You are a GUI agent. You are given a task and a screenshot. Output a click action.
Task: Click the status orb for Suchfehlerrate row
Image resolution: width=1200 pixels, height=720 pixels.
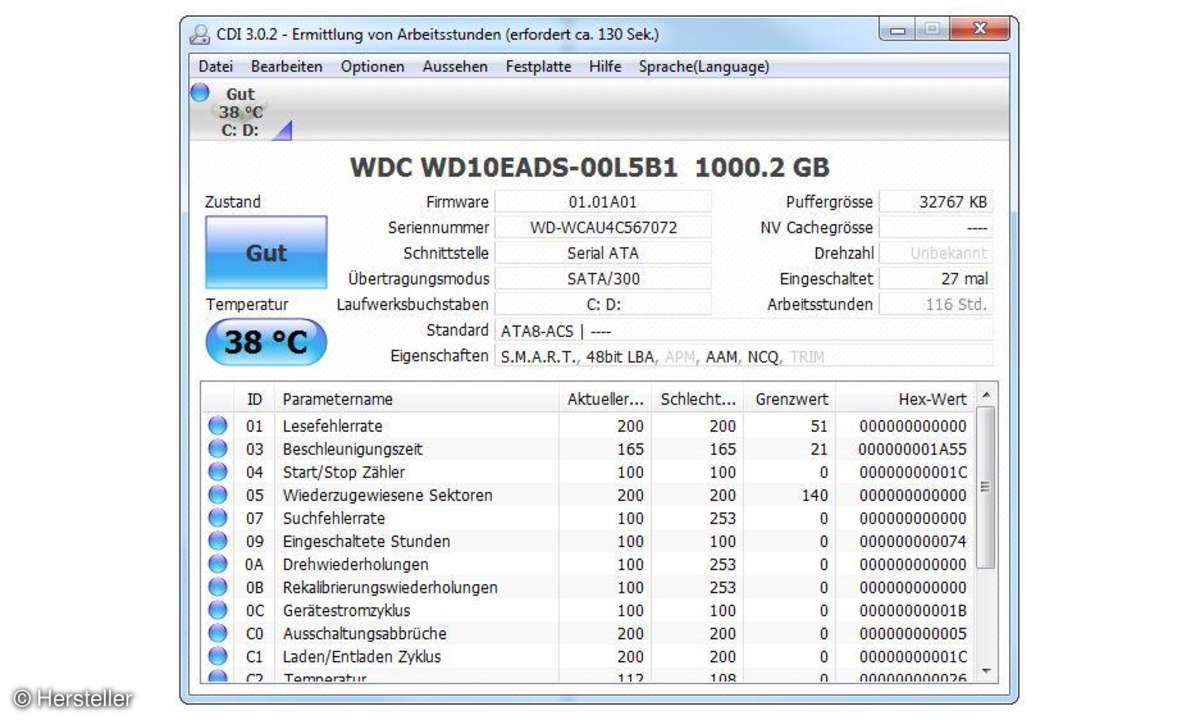(x=217, y=517)
